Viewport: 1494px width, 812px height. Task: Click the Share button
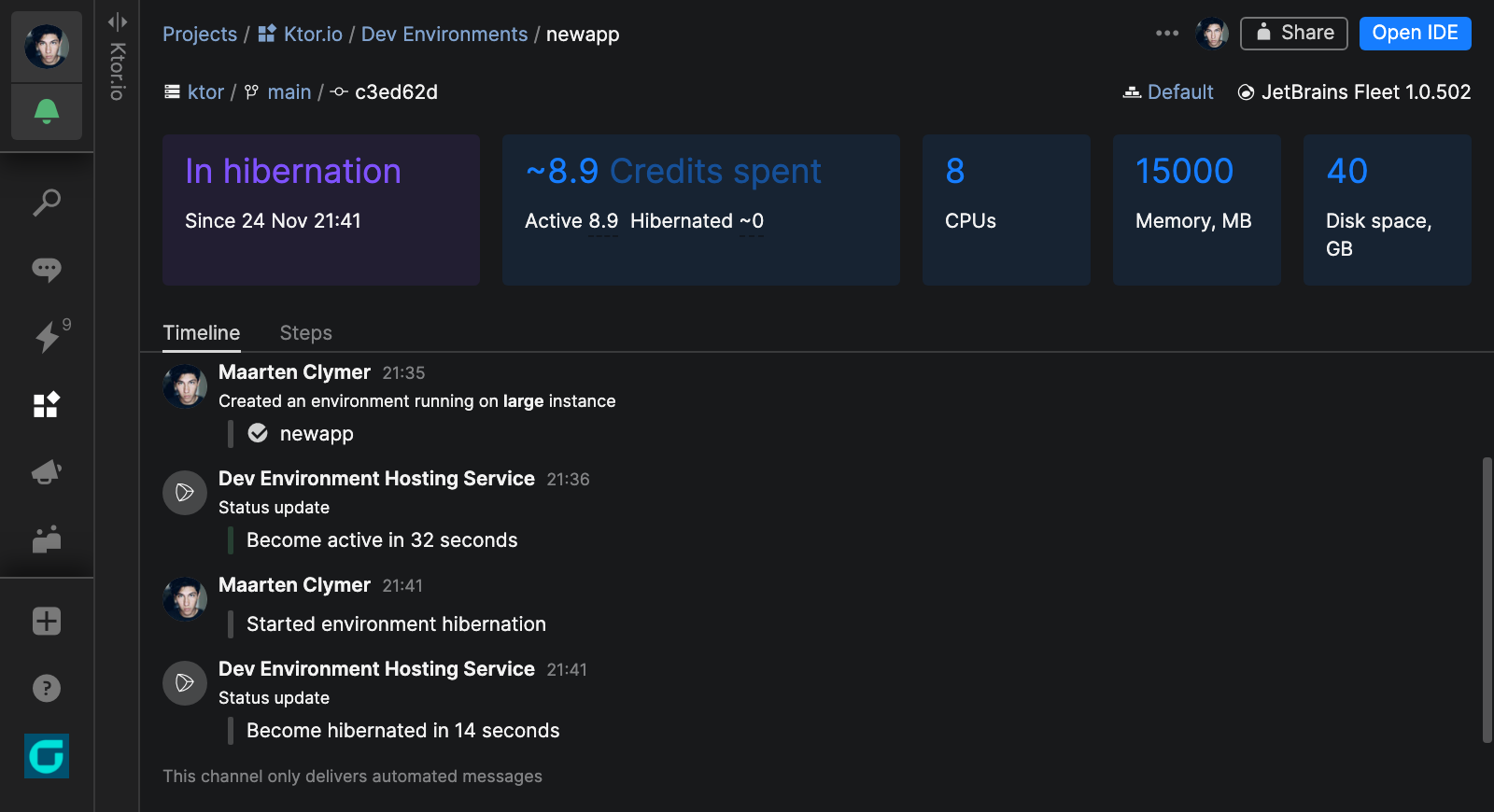point(1294,34)
